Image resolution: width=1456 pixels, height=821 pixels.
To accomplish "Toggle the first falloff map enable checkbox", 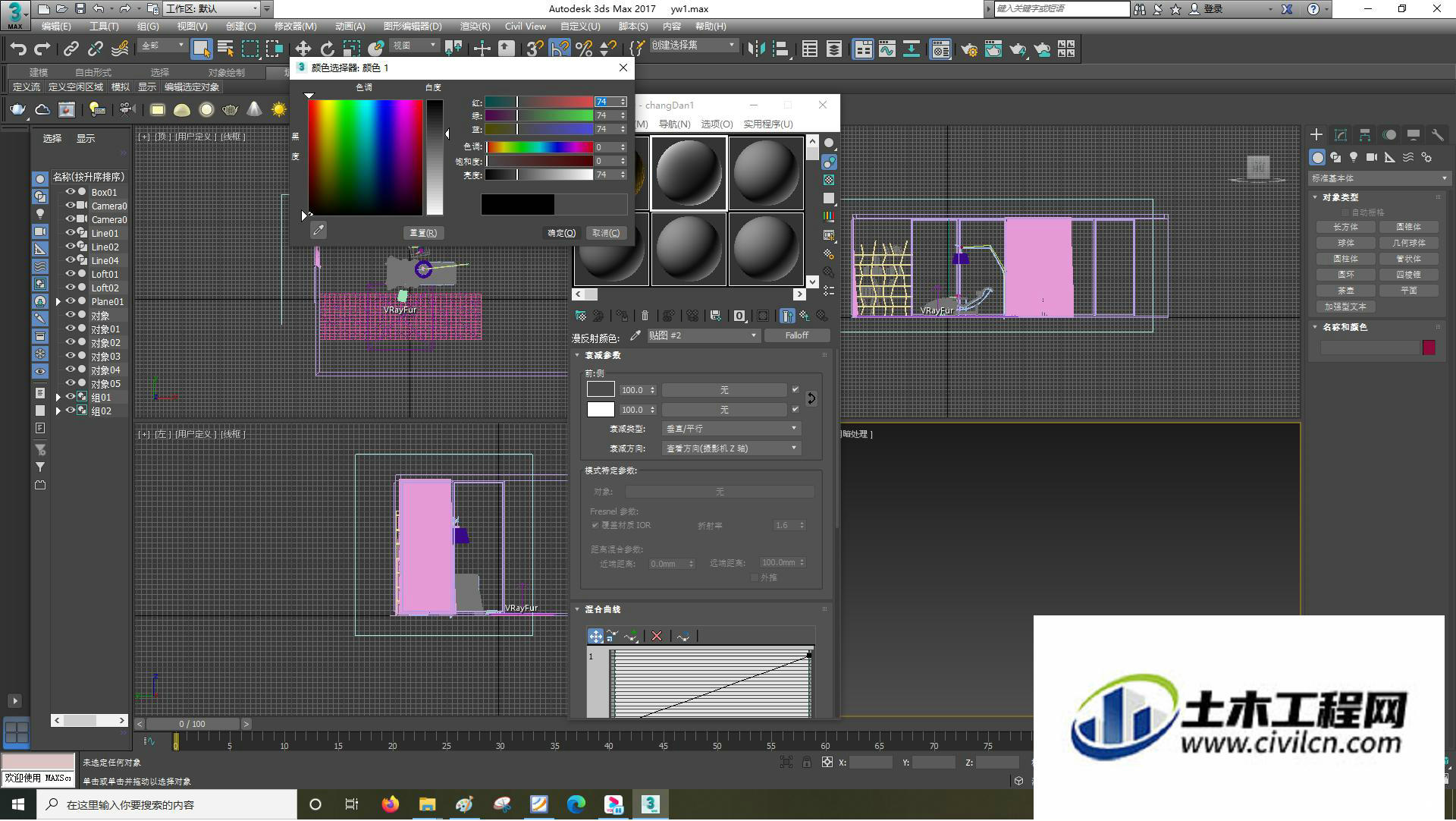I will click(x=795, y=389).
